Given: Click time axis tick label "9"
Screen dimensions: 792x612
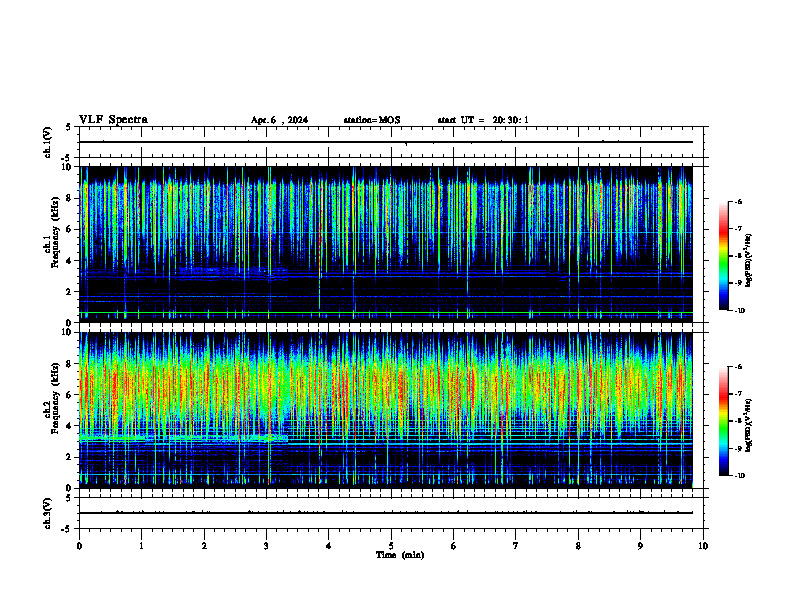Looking at the screenshot, I should tap(640, 546).
